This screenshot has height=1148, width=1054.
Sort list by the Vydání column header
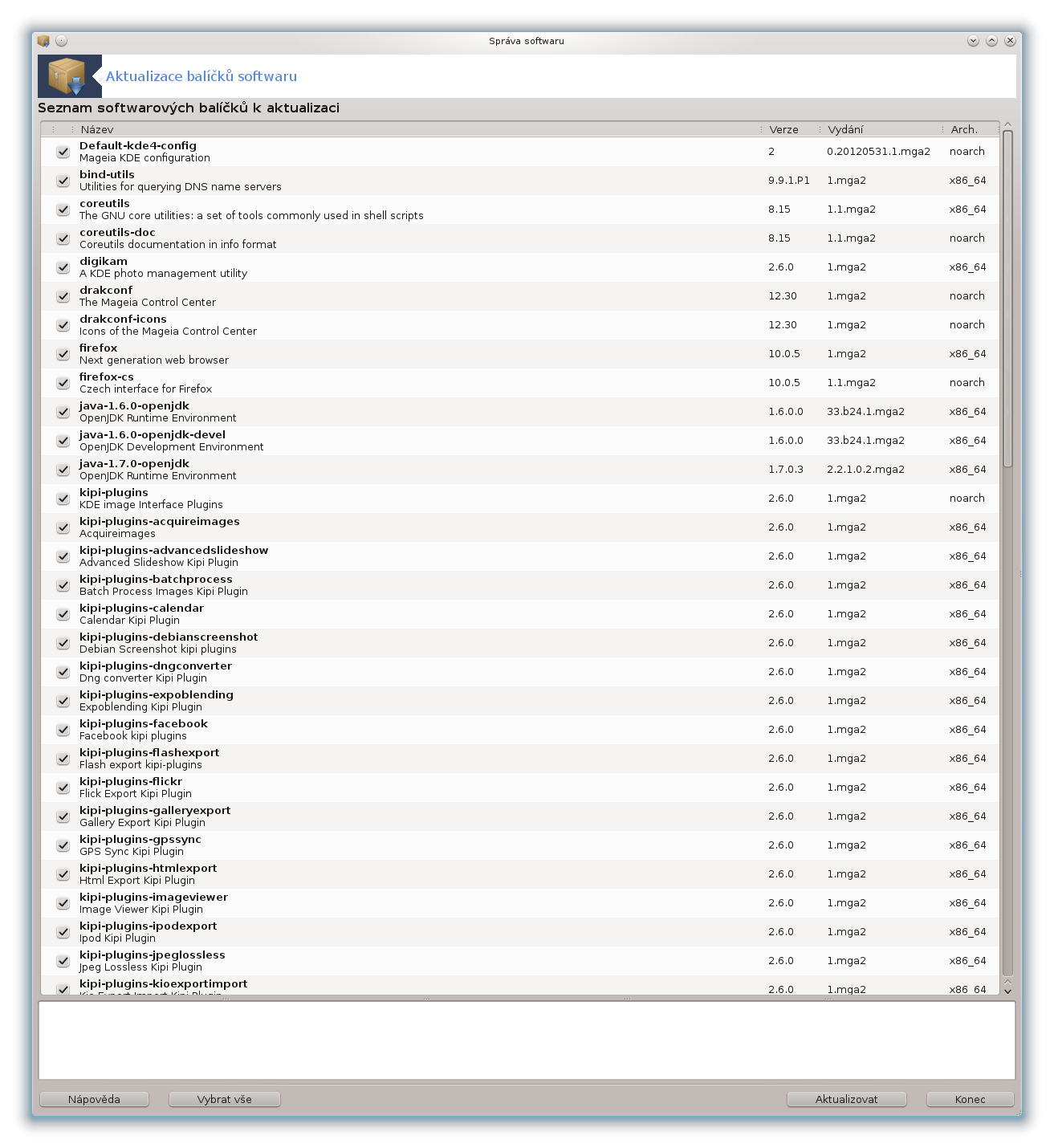pos(880,129)
